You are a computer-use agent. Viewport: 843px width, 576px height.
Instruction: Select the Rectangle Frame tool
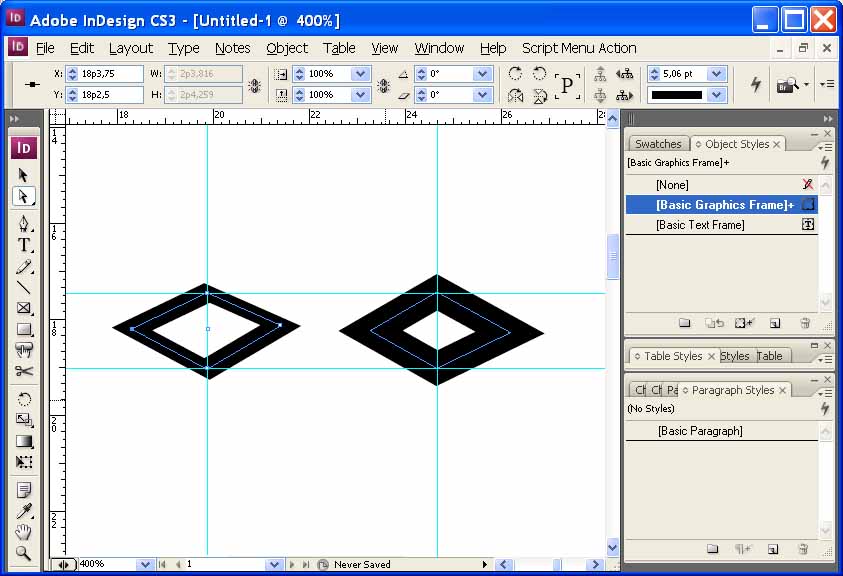point(24,308)
